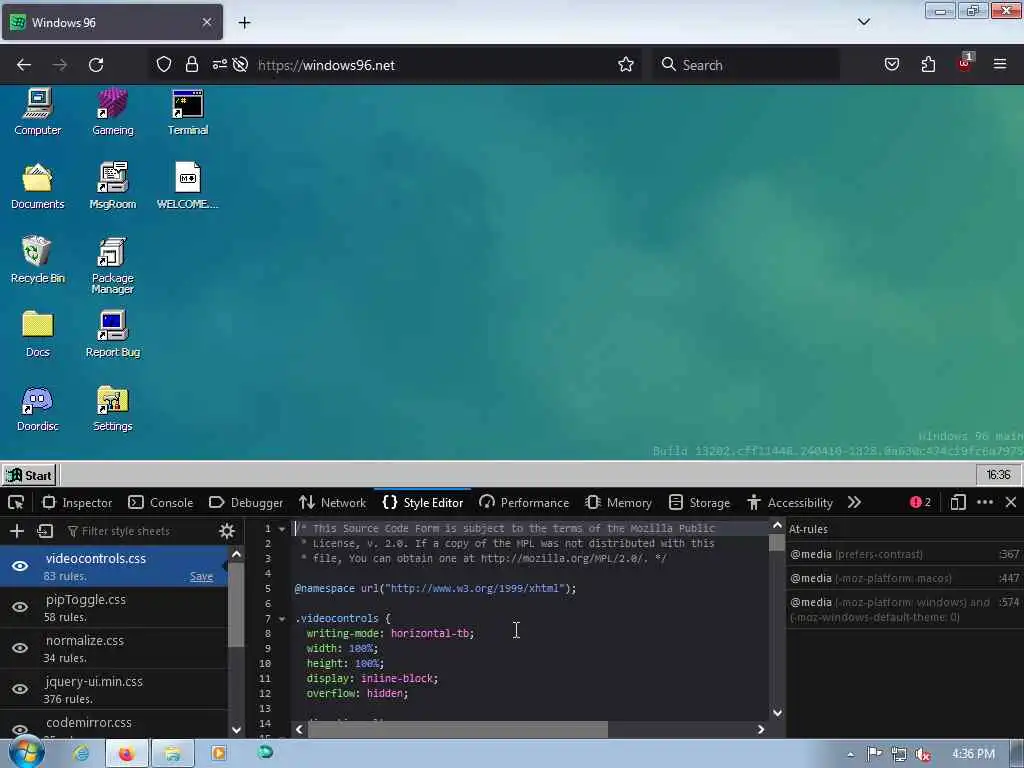Screen dimensions: 1024x768
Task: Jump to @media -moz-platform macos rule
Action: click(x=904, y=578)
